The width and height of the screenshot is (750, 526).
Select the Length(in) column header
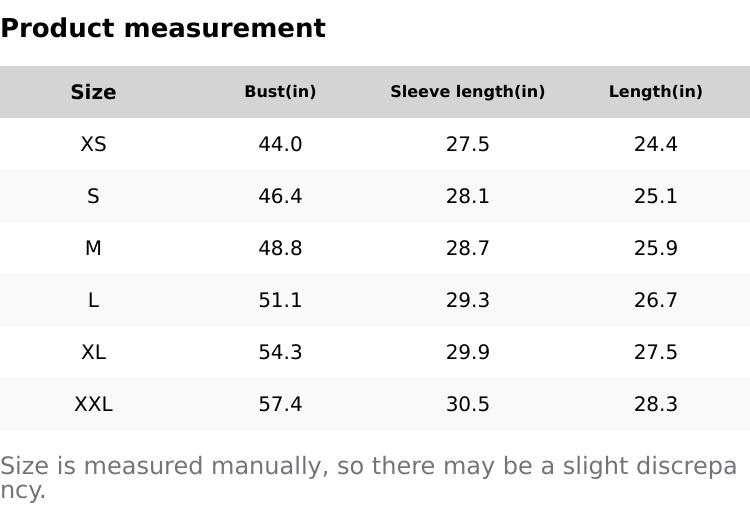(655, 92)
